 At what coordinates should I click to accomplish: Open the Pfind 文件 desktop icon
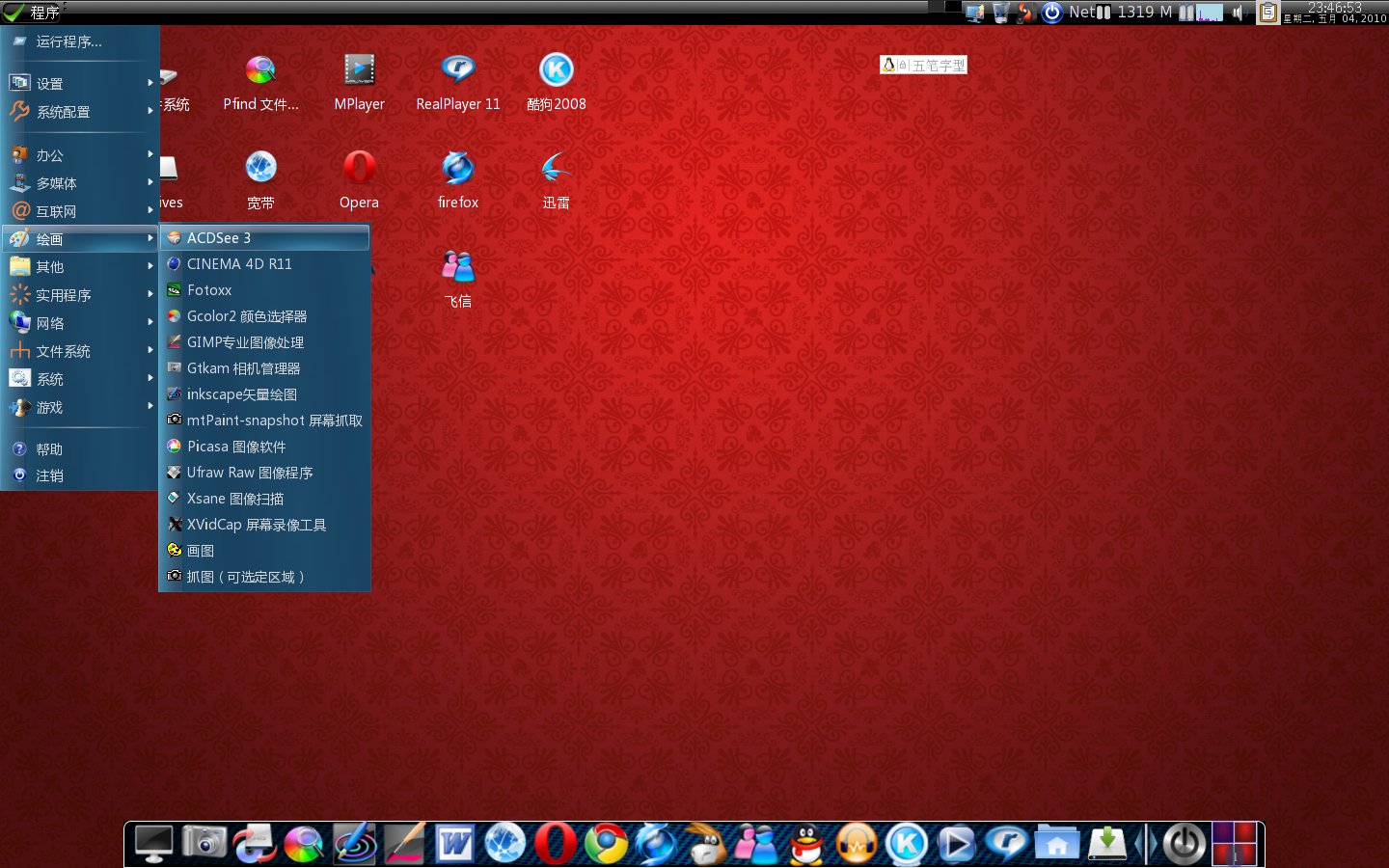click(x=260, y=82)
